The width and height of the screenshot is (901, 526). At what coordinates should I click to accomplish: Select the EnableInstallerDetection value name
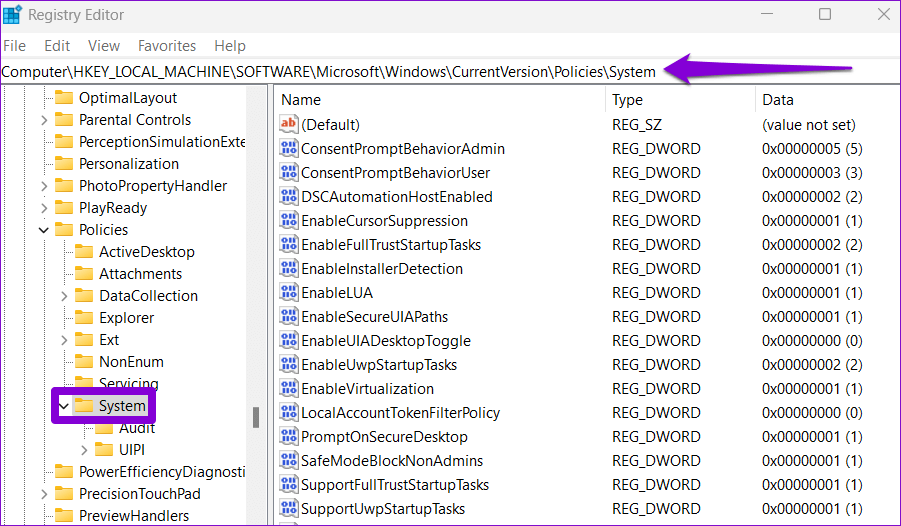point(382,268)
